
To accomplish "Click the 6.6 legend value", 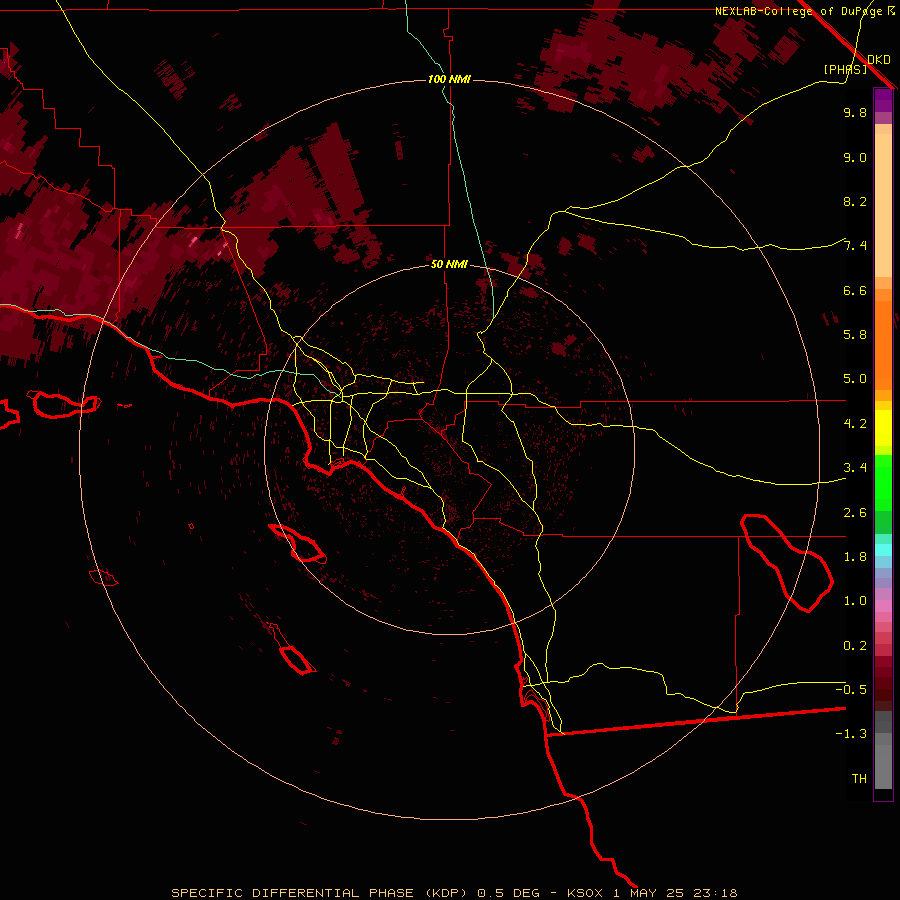I will [x=855, y=290].
